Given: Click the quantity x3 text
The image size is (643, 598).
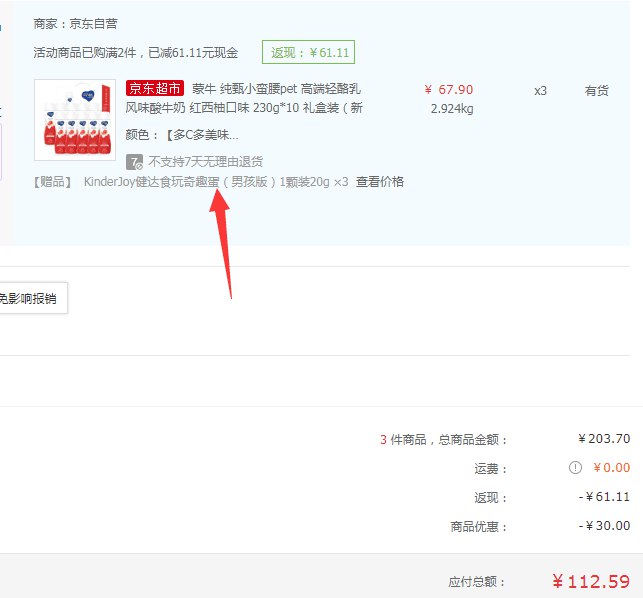Looking at the screenshot, I should tap(540, 91).
